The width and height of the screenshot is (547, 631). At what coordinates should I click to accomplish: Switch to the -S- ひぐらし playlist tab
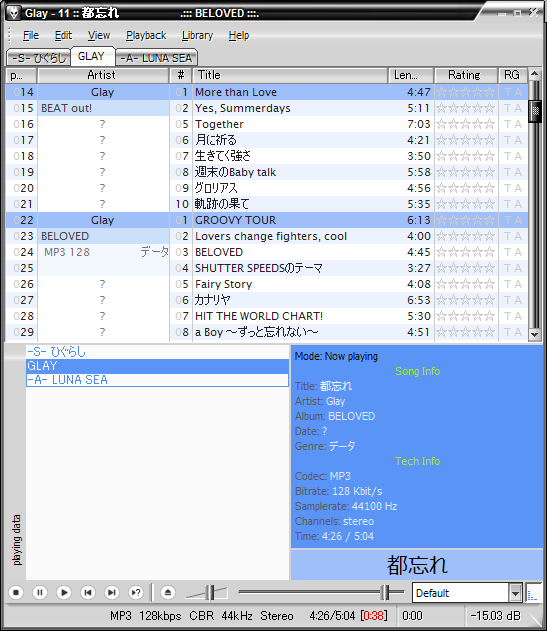[39, 58]
